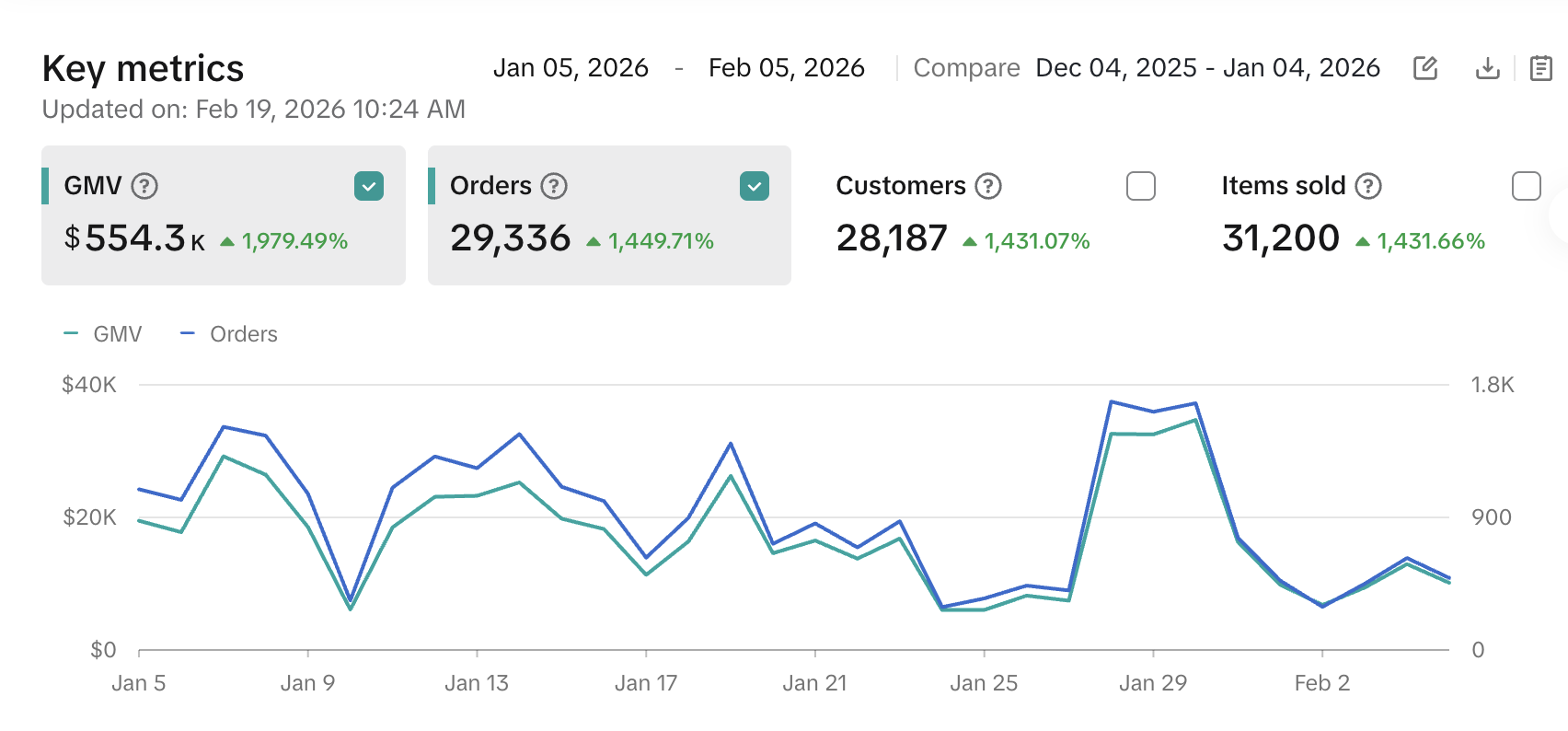Image resolution: width=1568 pixels, height=731 pixels.
Task: Toggle the GMV series in chart legend
Action: [x=104, y=334]
